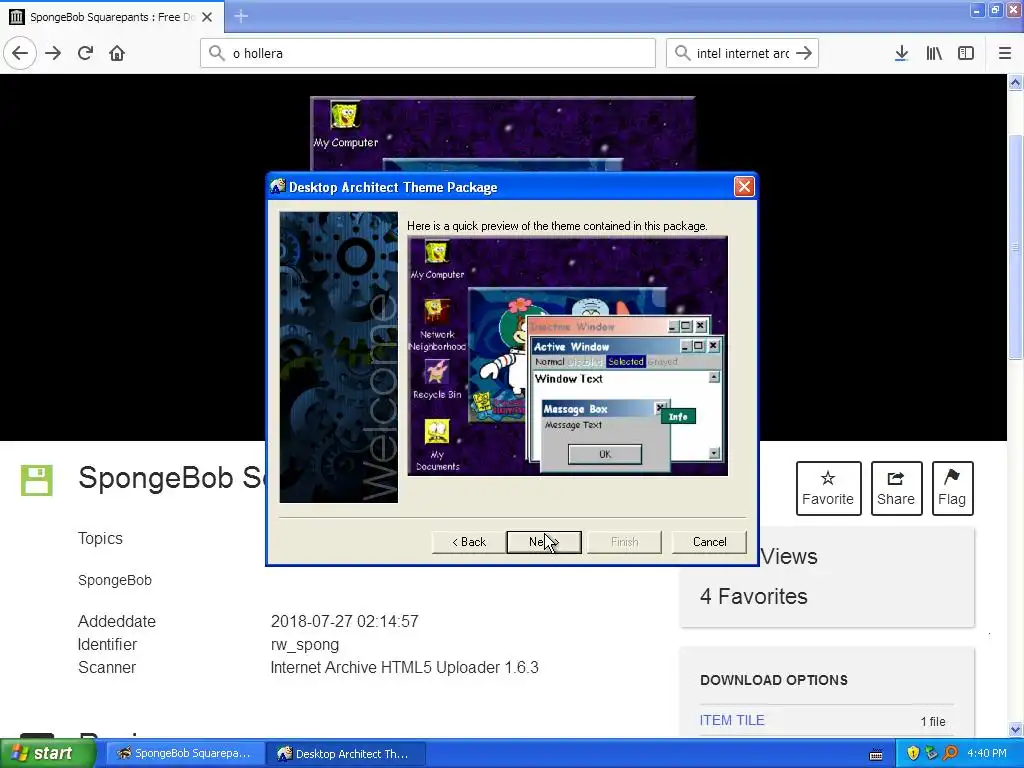Click Cancel in the Theme Package dialog
Image resolution: width=1024 pixels, height=768 pixels.
709,541
